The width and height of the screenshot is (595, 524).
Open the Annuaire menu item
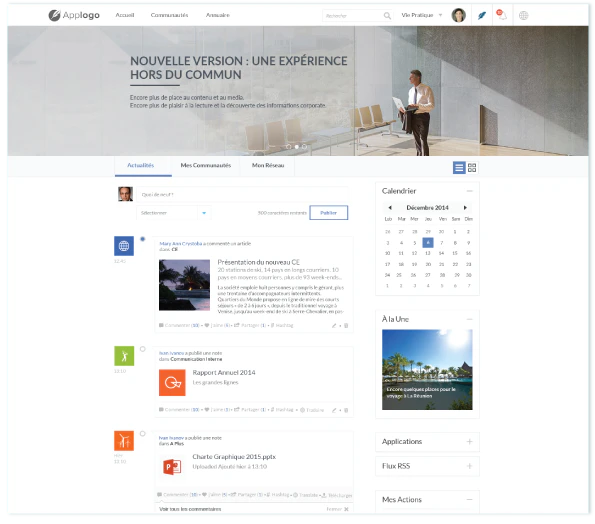(217, 15)
